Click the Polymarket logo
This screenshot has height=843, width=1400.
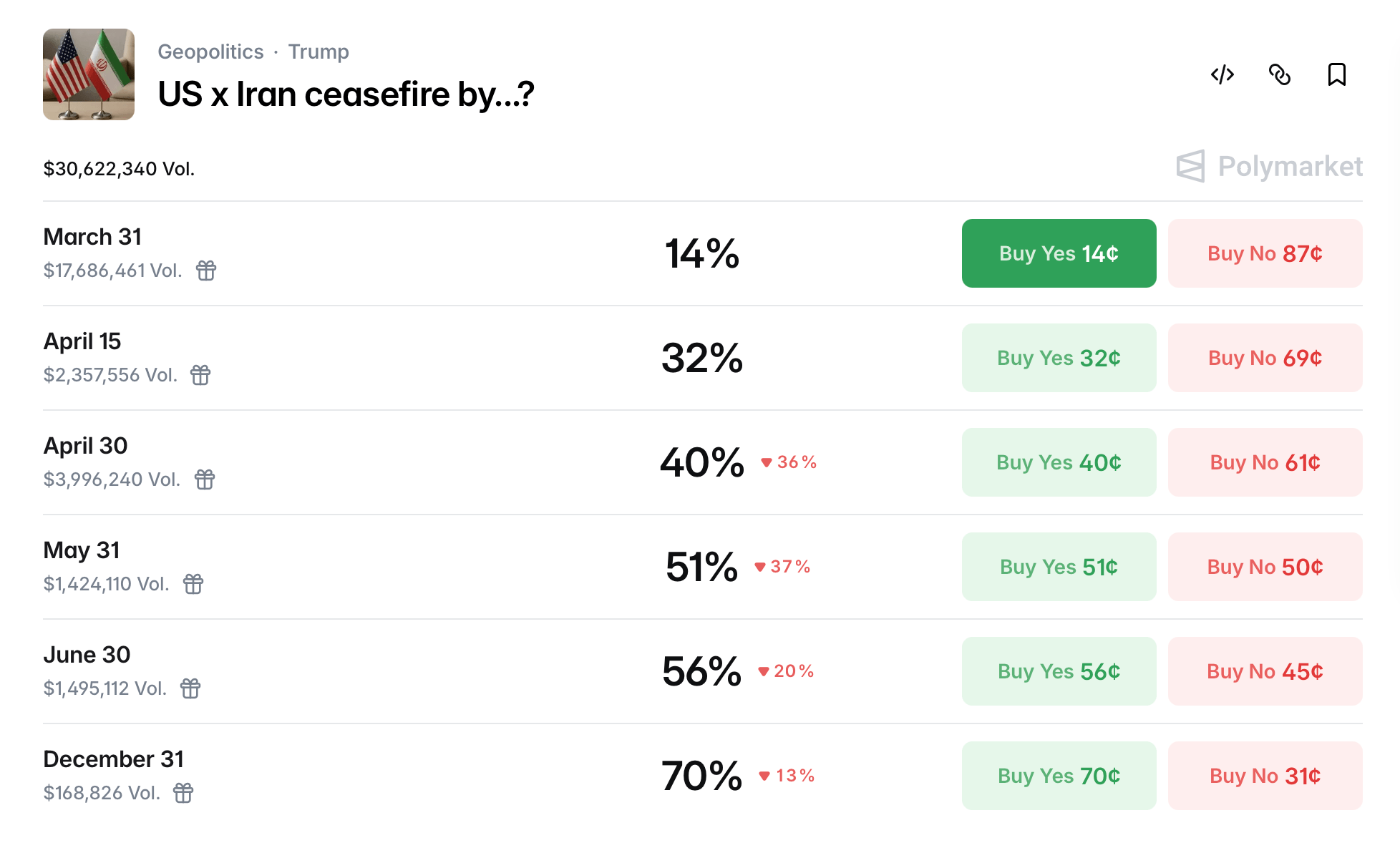tap(1269, 166)
